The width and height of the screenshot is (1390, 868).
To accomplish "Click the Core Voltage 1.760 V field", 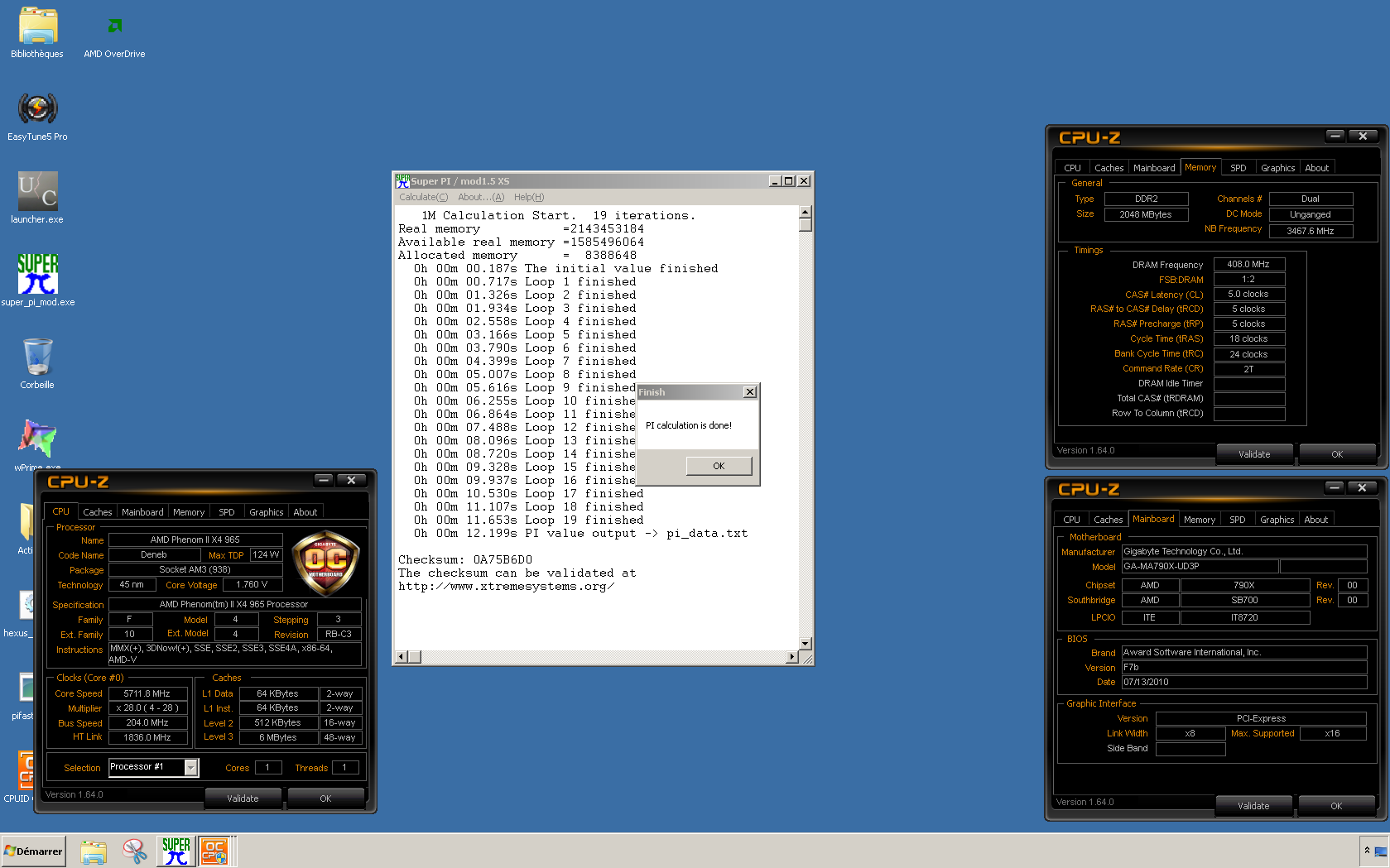I will (x=252, y=585).
